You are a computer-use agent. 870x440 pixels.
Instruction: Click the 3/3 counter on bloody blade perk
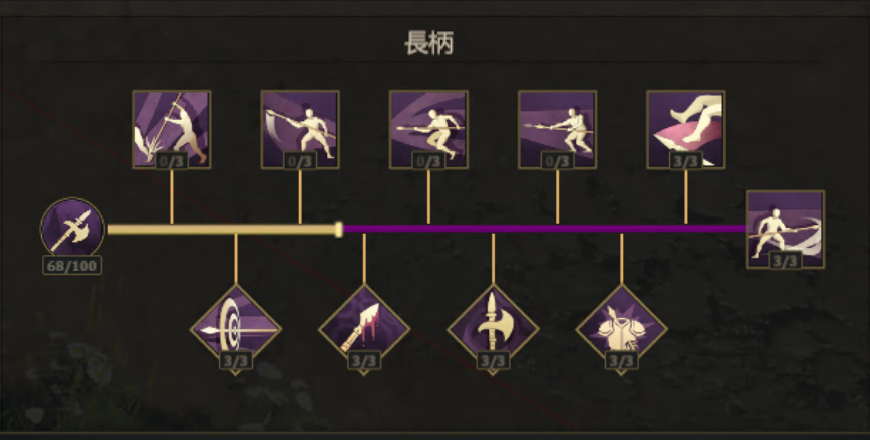pyautogui.click(x=364, y=361)
